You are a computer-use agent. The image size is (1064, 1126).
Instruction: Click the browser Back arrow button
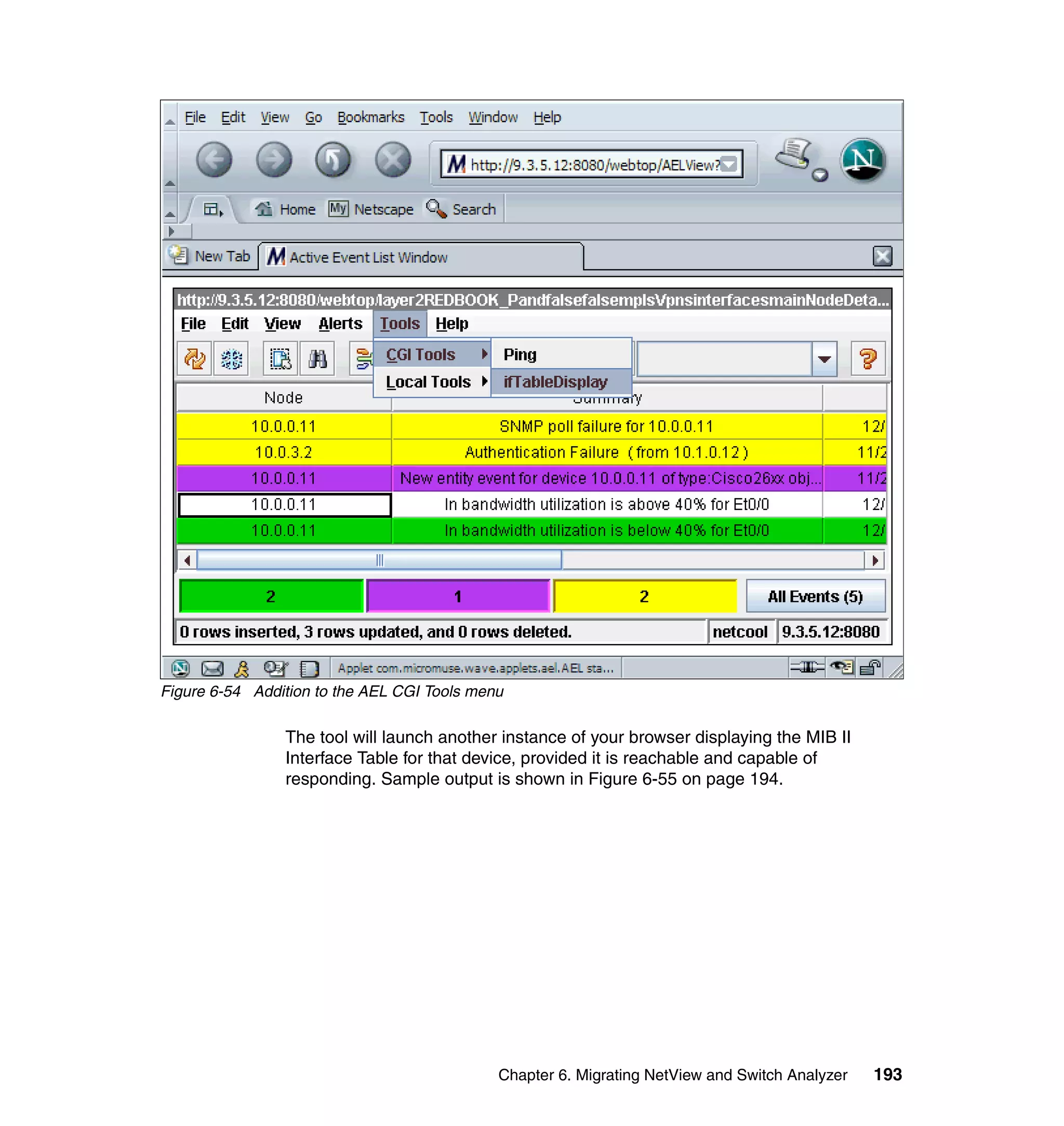[214, 159]
